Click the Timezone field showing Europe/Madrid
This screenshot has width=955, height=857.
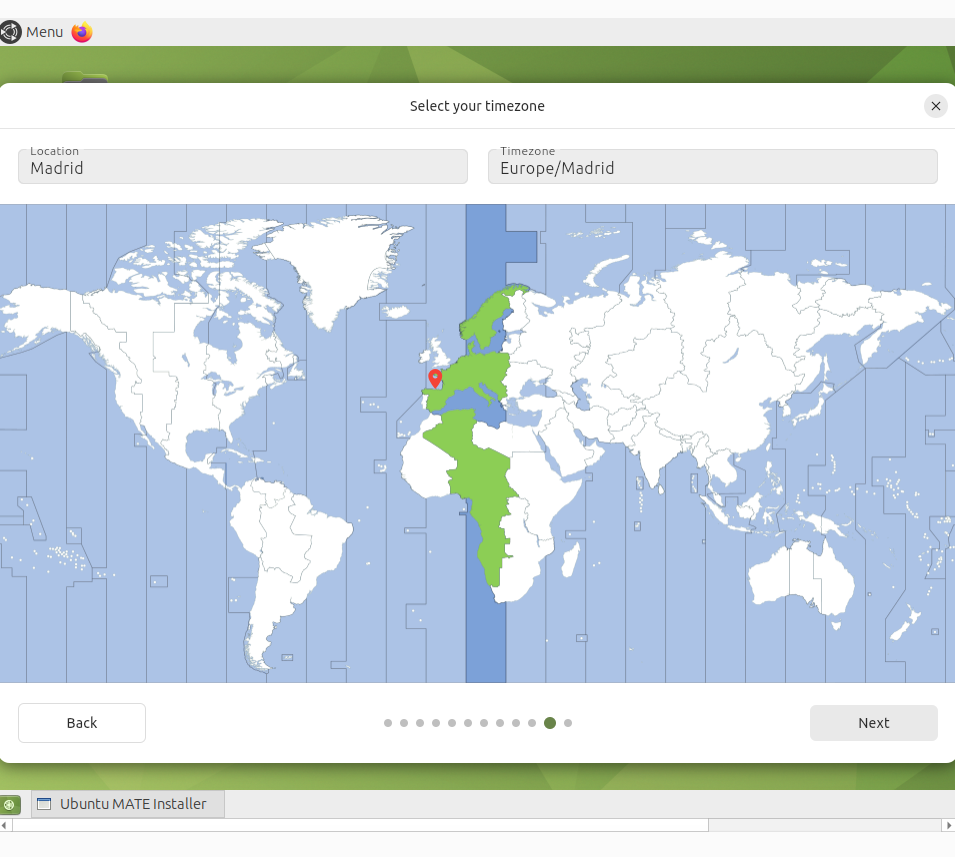point(713,166)
